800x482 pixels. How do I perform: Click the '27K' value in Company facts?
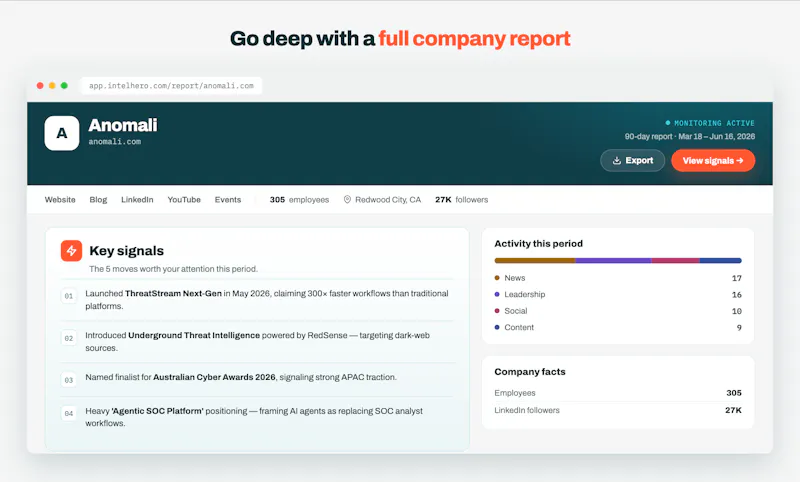(x=733, y=410)
